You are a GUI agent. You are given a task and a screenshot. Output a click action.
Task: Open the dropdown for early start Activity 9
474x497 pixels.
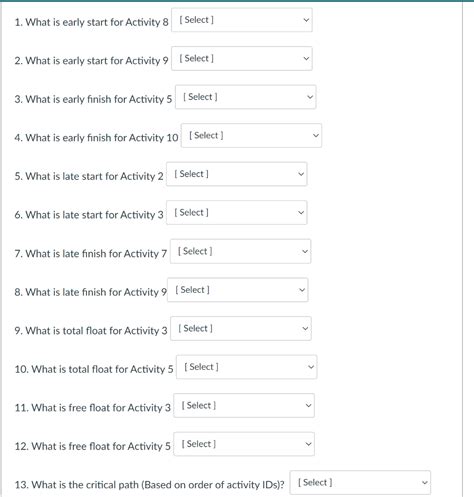pos(242,59)
